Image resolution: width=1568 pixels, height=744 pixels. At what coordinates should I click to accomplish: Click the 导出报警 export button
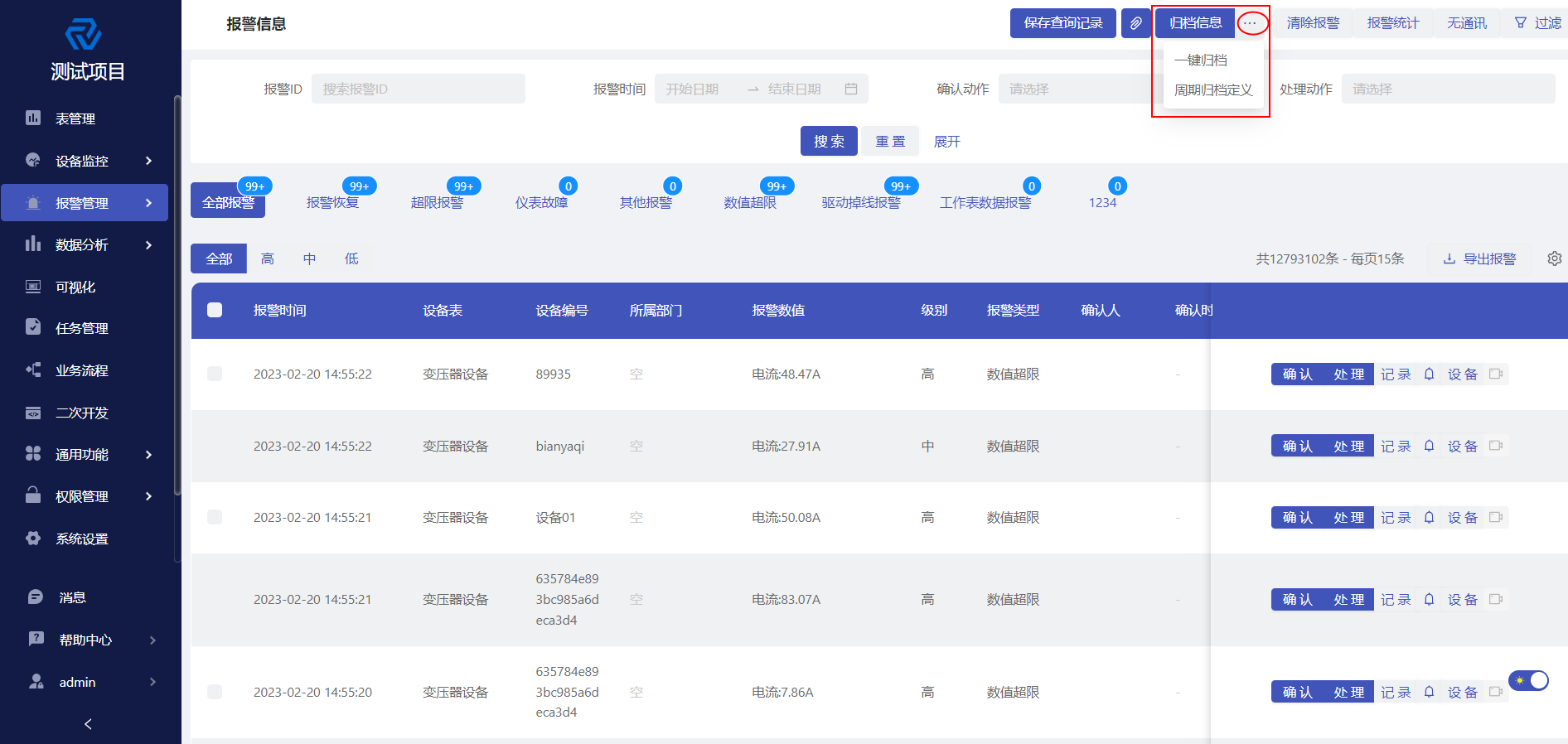[x=1479, y=258]
